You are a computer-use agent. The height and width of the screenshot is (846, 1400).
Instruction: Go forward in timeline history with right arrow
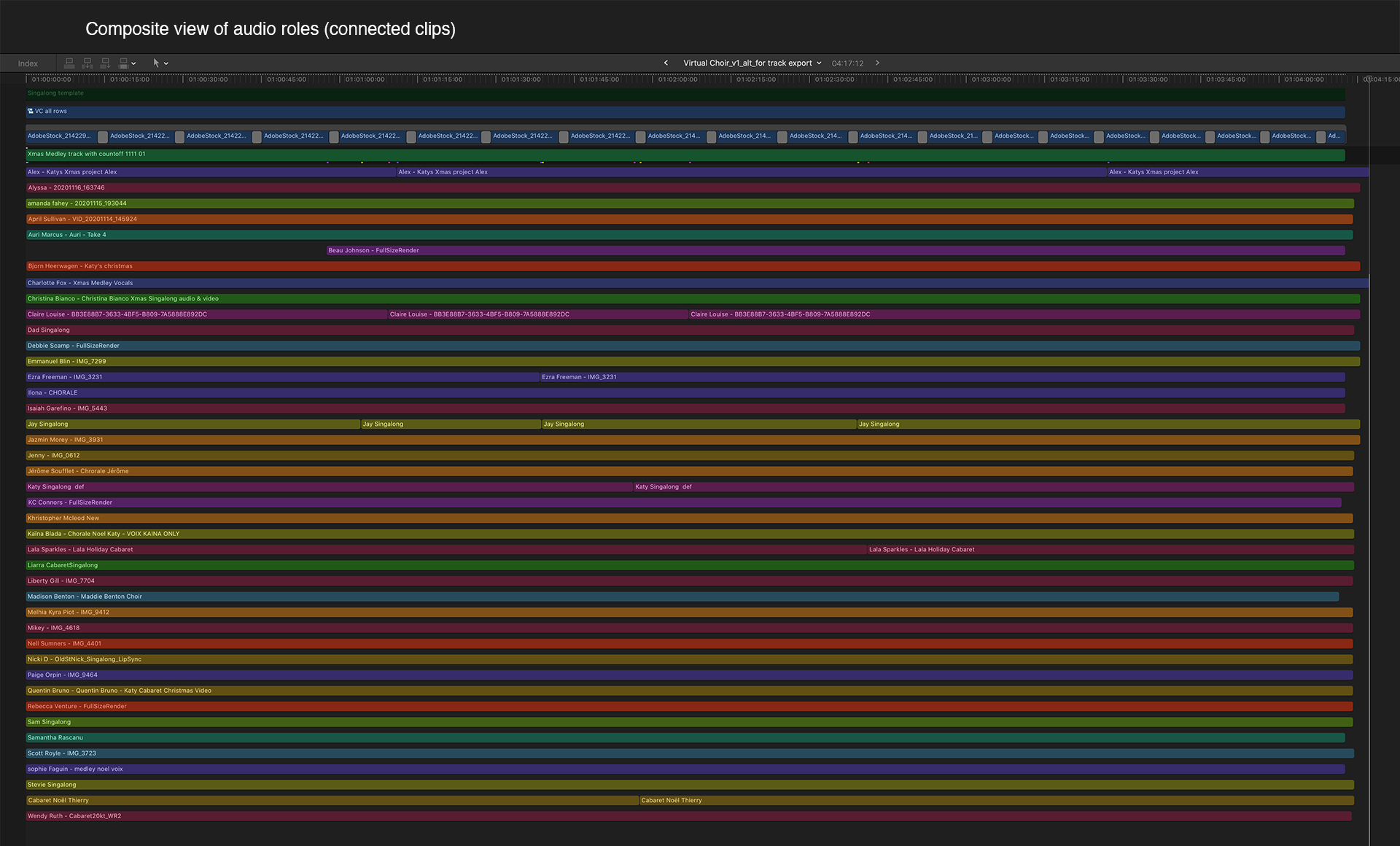(x=877, y=63)
